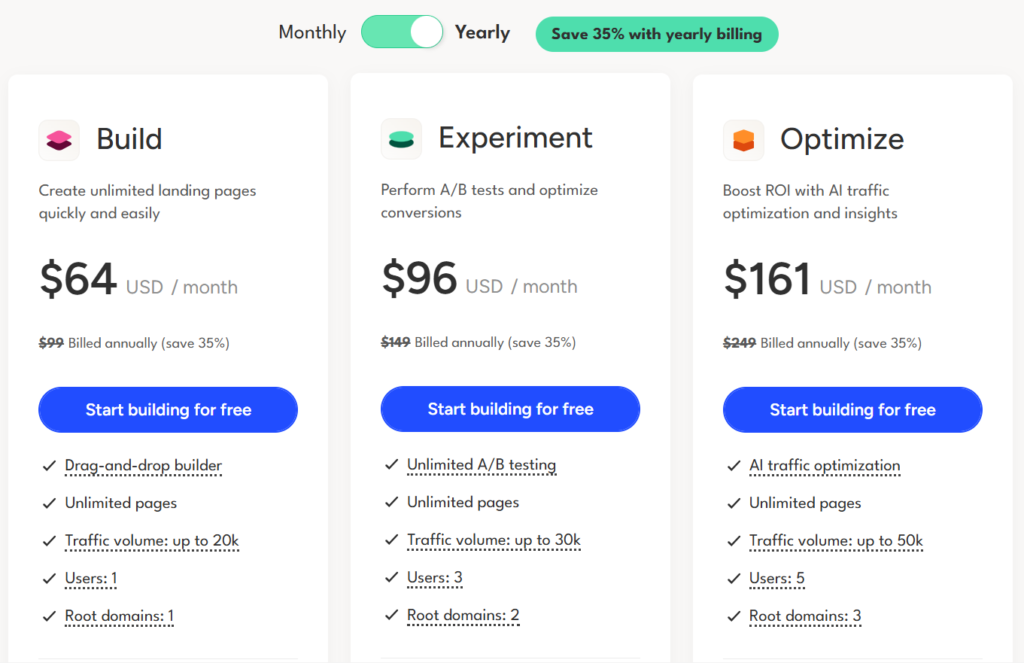The height and width of the screenshot is (663, 1024).
Task: Click the checkmark beside Root domains: 2
Action: (x=391, y=616)
